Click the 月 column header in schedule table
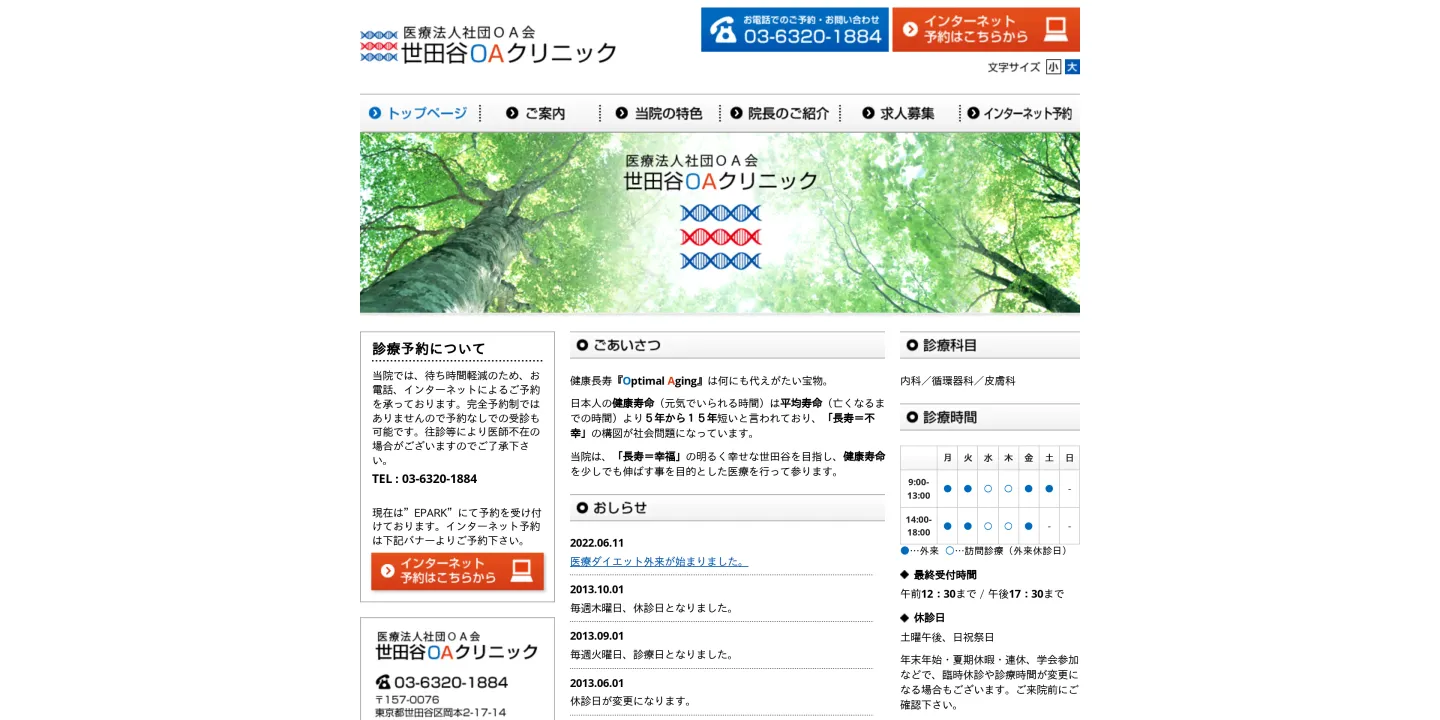The height and width of the screenshot is (720, 1440). pyautogui.click(x=947, y=458)
